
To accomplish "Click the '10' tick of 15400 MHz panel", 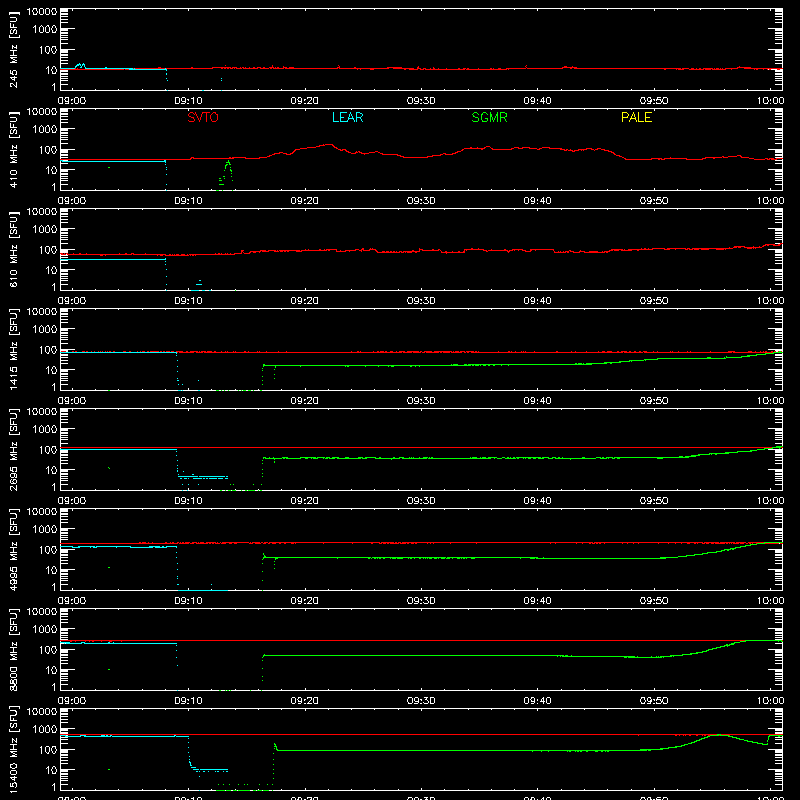I will pyautogui.click(x=52, y=770).
